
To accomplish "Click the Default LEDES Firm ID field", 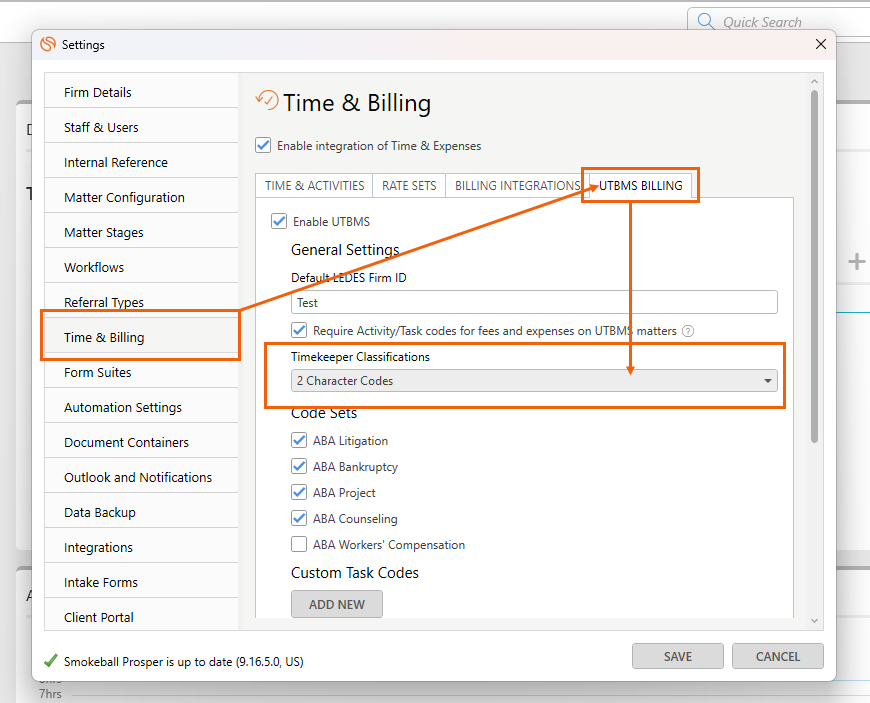I will click(x=535, y=302).
